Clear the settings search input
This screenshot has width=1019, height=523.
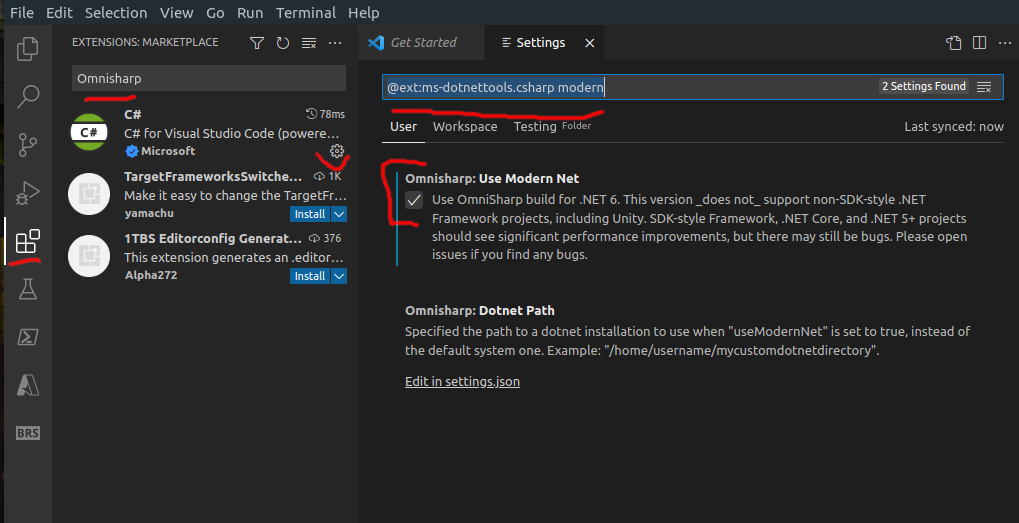click(984, 87)
